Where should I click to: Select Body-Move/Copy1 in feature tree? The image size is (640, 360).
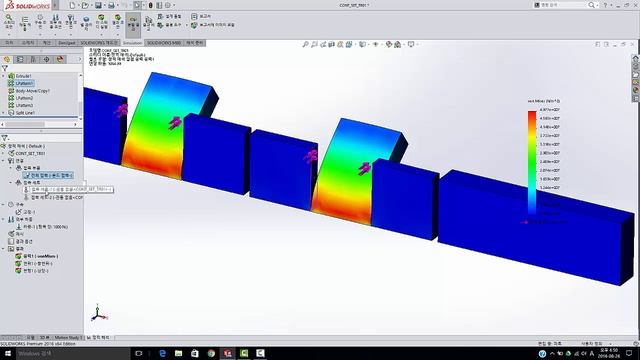(x=33, y=91)
